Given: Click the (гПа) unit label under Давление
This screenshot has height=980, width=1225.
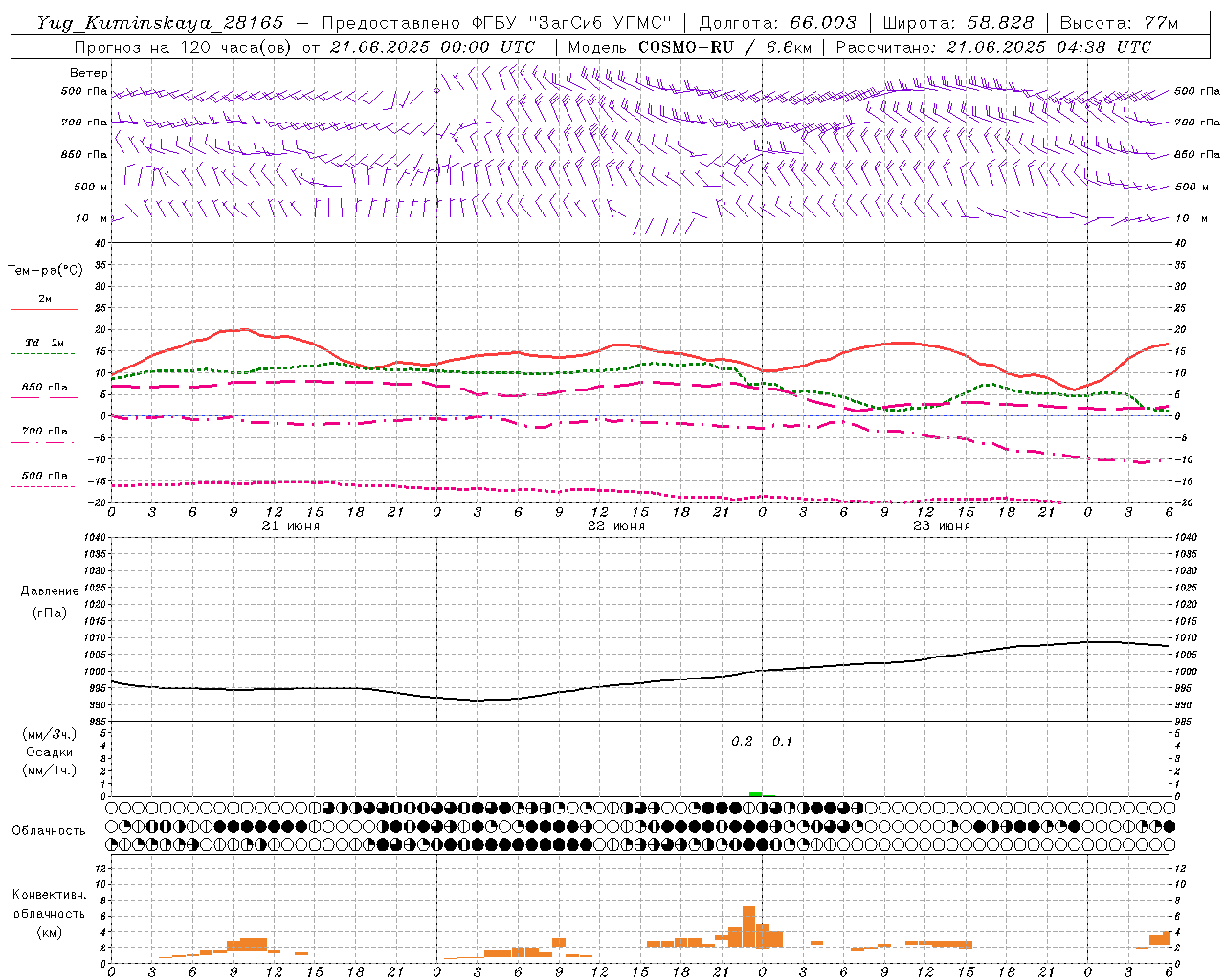Looking at the screenshot, I should 49,612.
